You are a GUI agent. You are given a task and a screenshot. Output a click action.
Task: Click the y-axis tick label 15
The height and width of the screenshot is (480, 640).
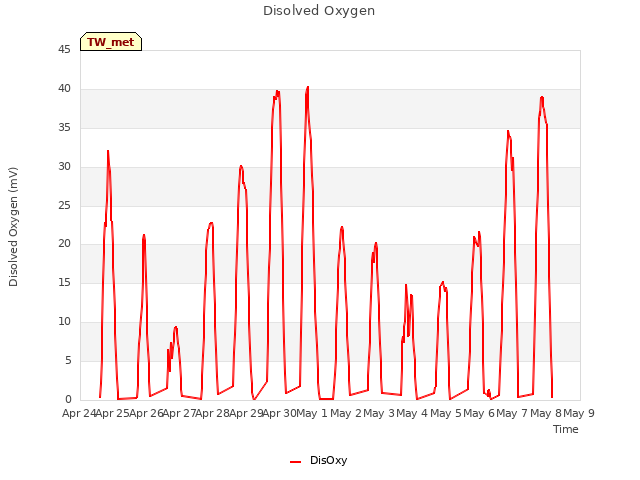(64, 282)
